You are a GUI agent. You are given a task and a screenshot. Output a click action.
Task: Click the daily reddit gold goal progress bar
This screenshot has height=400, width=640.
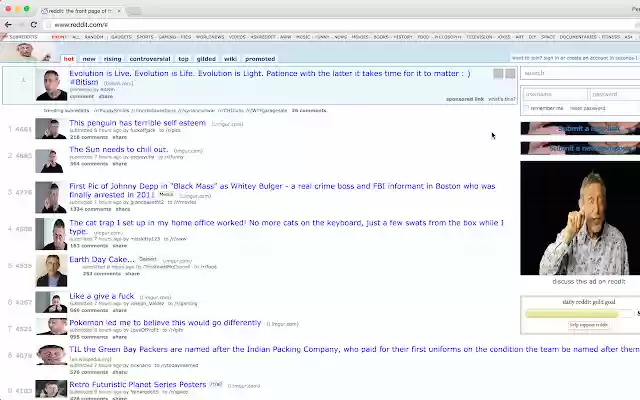[578, 313]
